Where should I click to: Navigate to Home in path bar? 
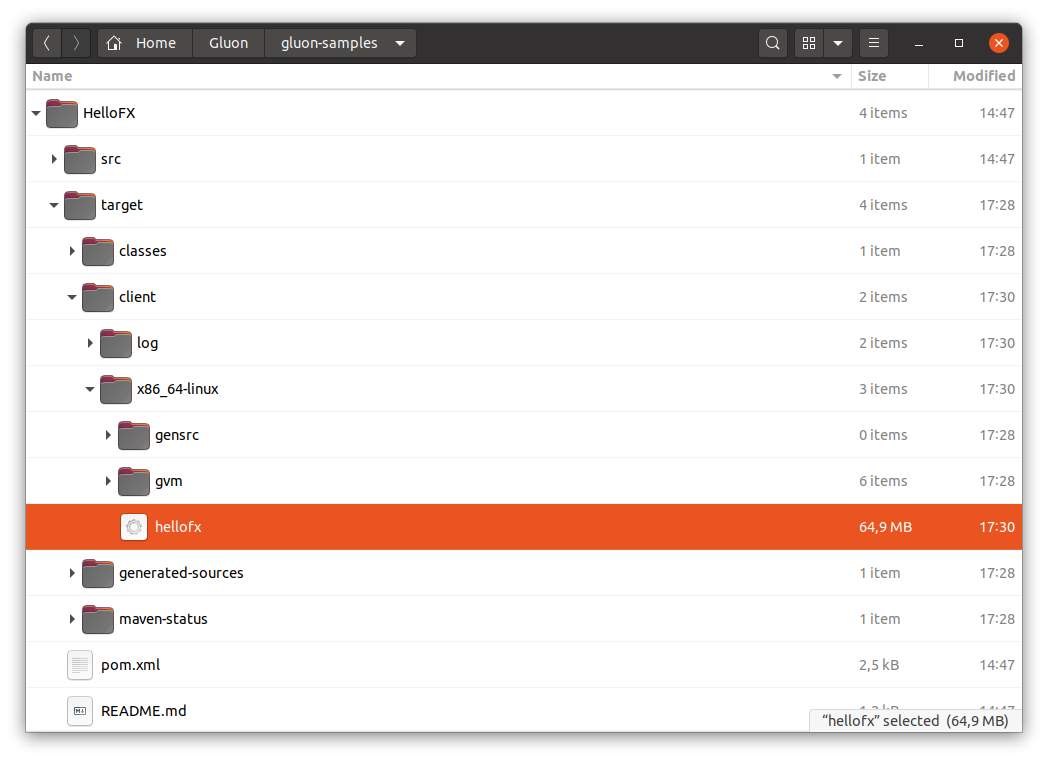click(x=145, y=43)
